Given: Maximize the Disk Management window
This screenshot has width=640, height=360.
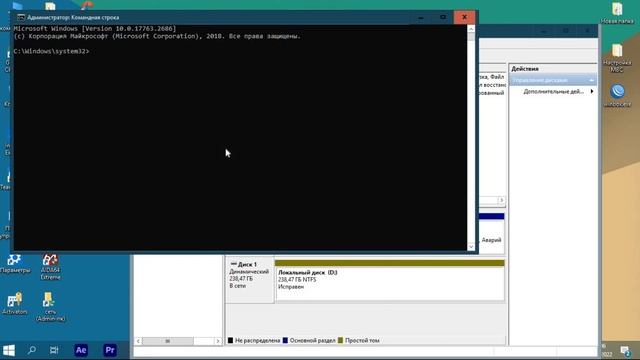Looking at the screenshot, I should tap(566, 31).
